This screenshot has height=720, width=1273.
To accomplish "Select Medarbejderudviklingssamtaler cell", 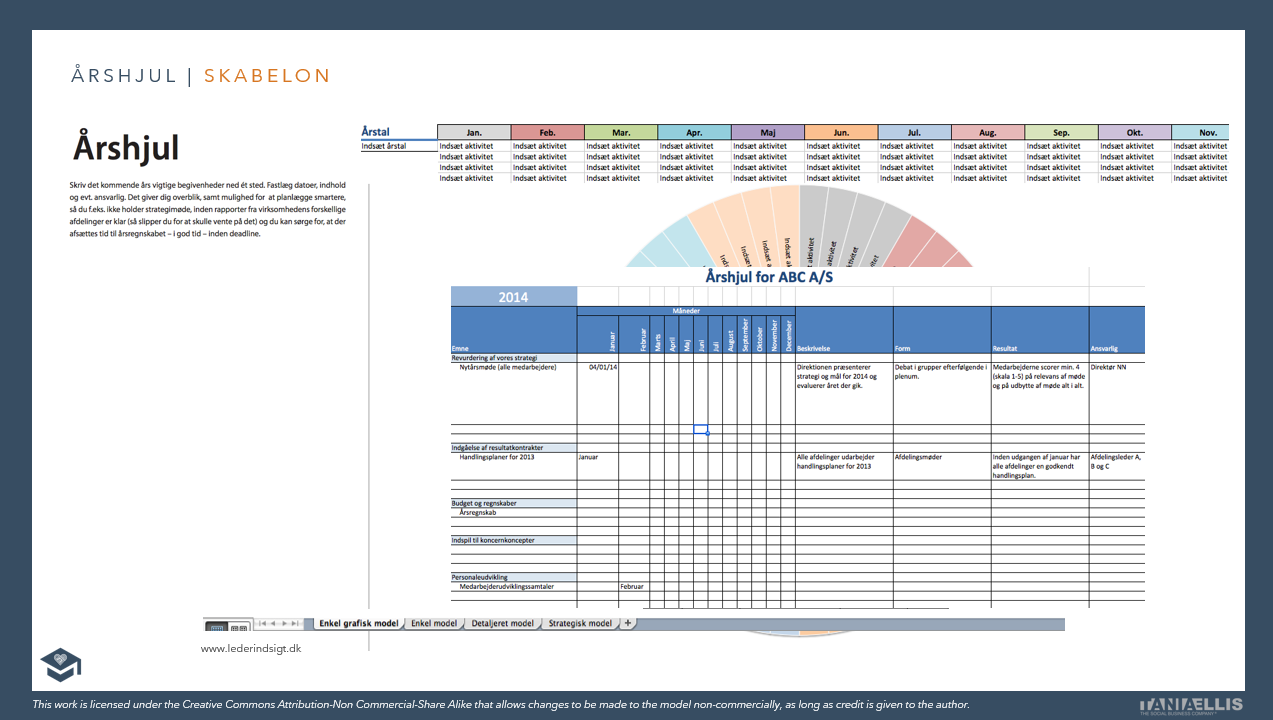I will [x=514, y=587].
